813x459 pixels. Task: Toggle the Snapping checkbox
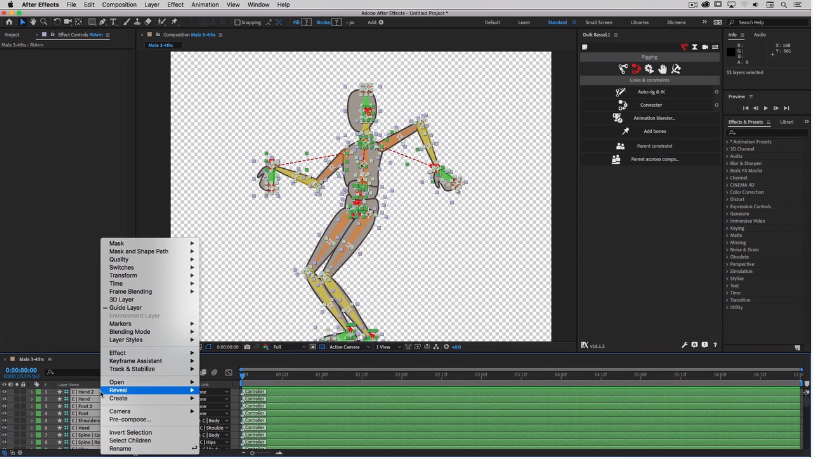(237, 21)
